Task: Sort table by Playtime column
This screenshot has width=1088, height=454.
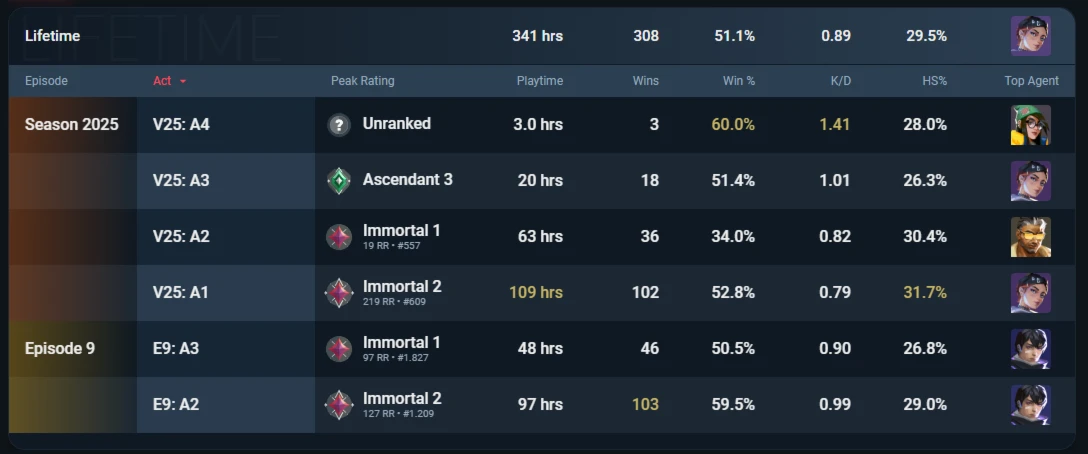Action: coord(540,81)
